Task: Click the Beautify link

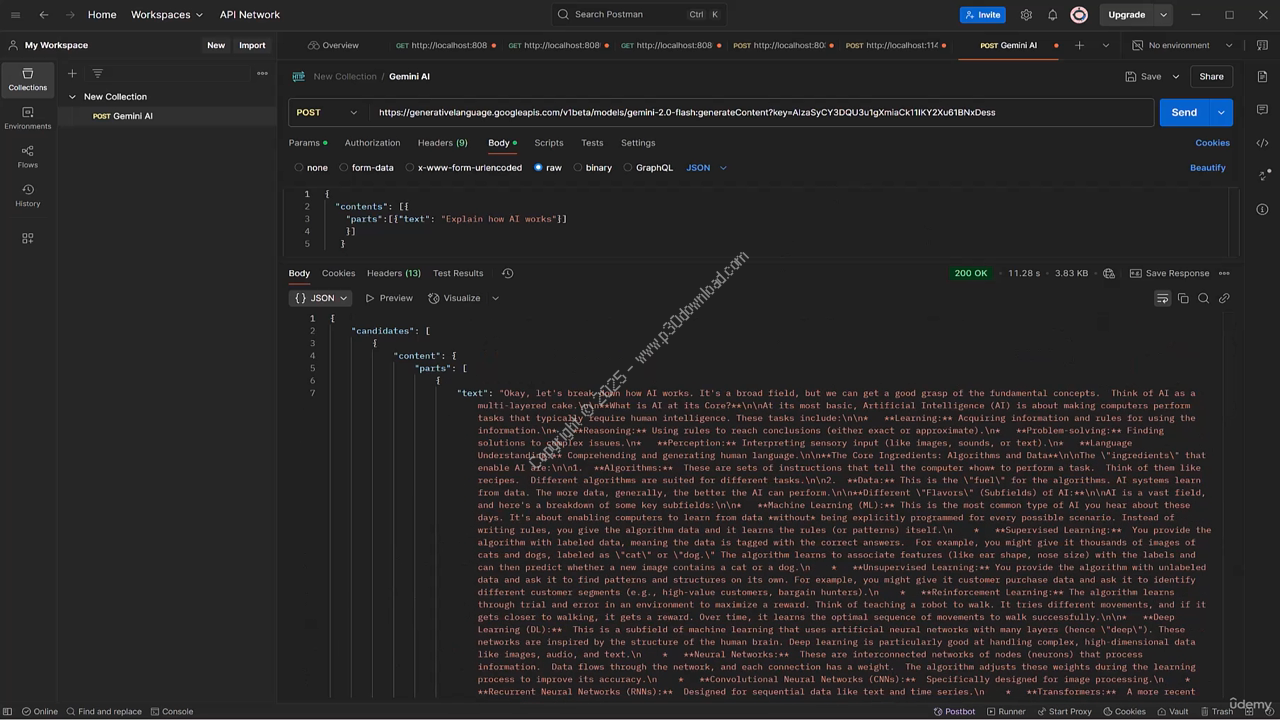Action: [x=1207, y=168]
